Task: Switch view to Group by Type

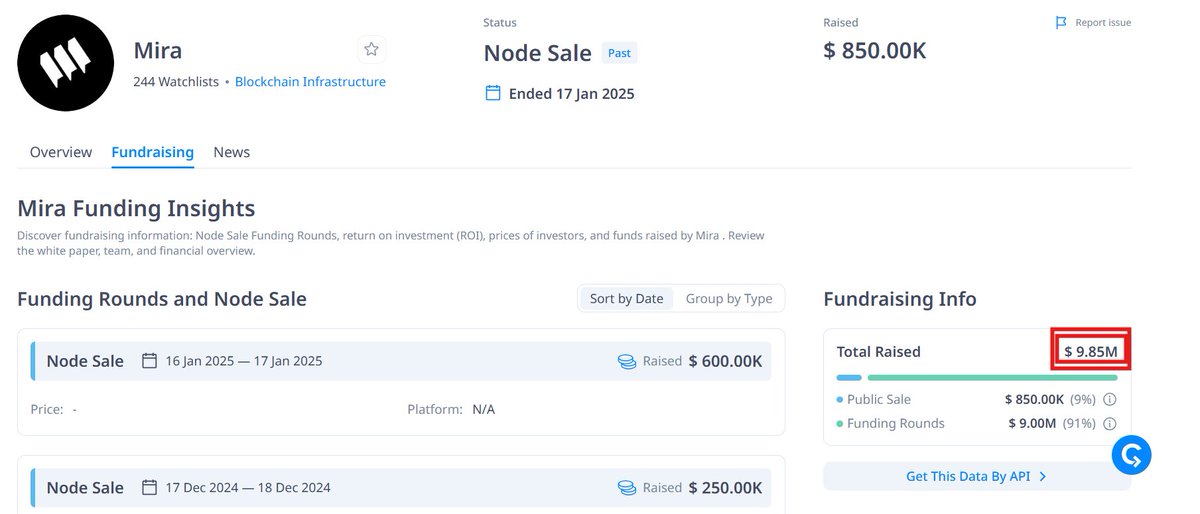Action: (729, 298)
